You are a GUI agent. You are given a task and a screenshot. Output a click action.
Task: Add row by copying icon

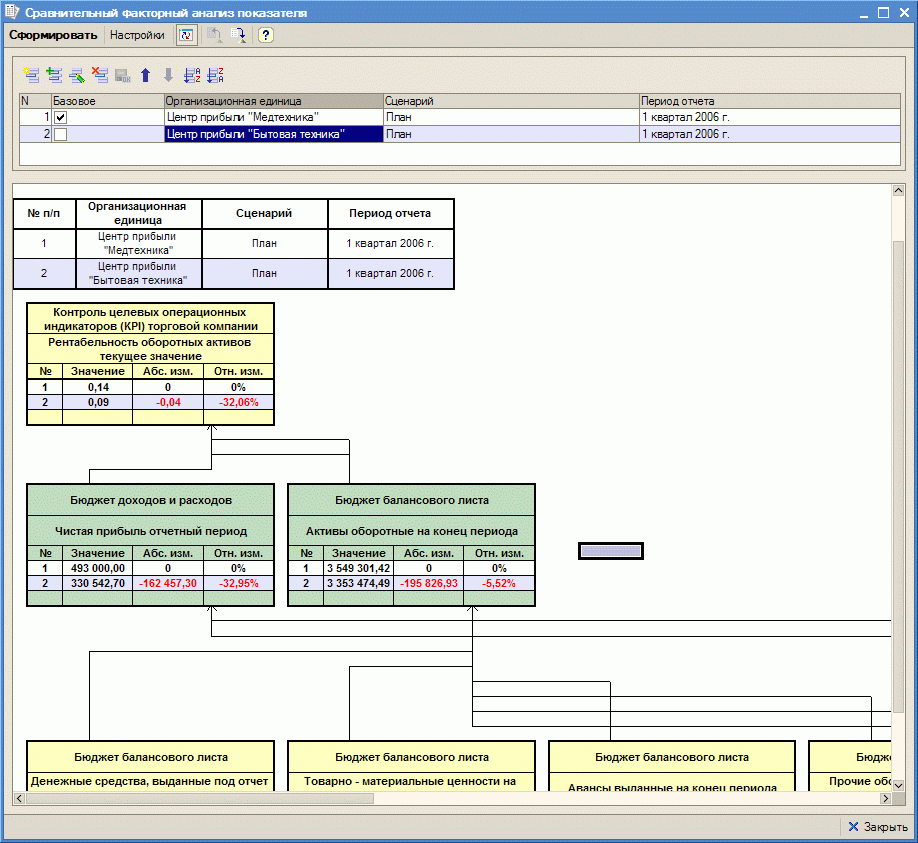click(x=54, y=75)
